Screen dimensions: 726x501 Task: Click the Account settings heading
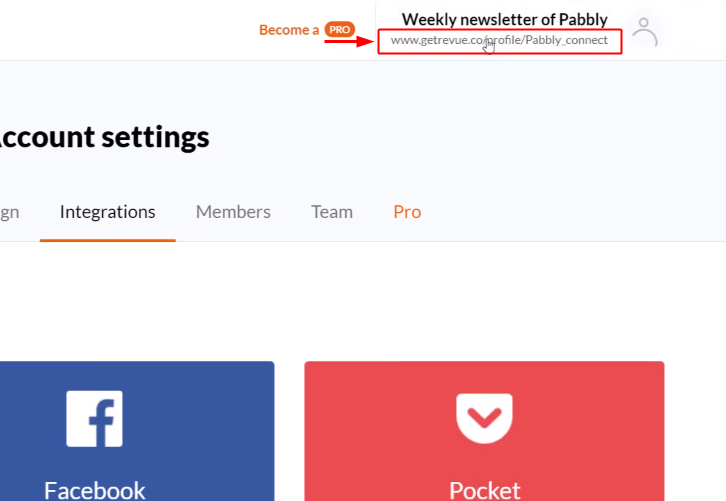[x=104, y=137]
